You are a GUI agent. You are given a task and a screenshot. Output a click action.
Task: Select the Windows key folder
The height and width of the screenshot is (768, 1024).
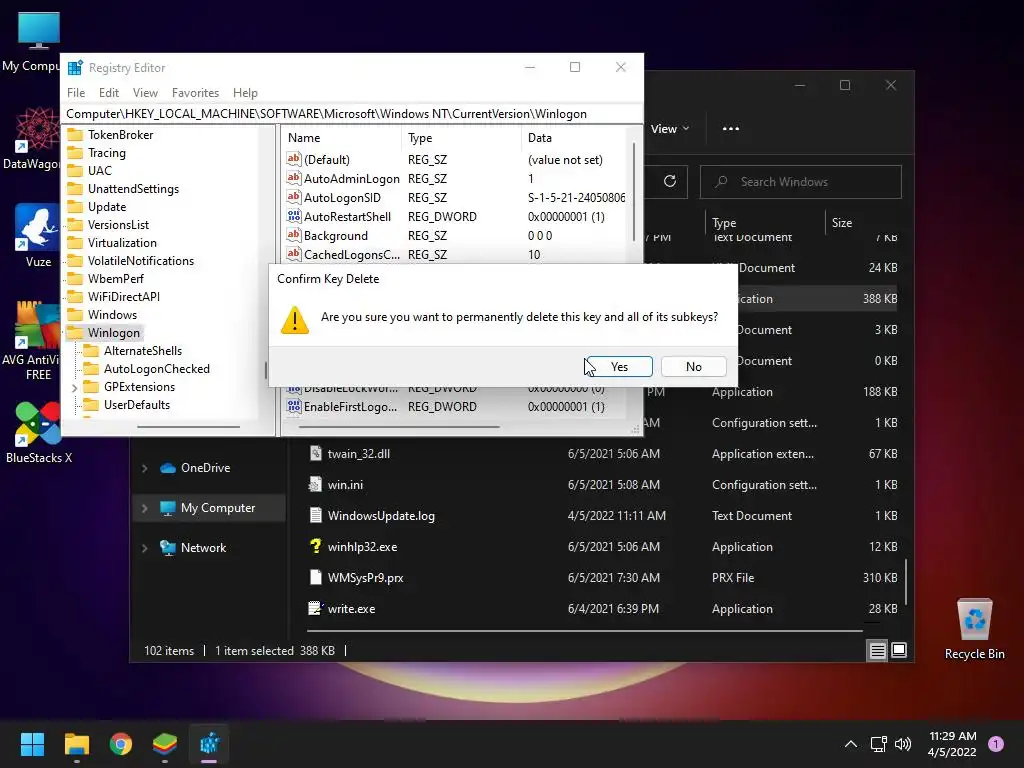pyautogui.click(x=112, y=315)
